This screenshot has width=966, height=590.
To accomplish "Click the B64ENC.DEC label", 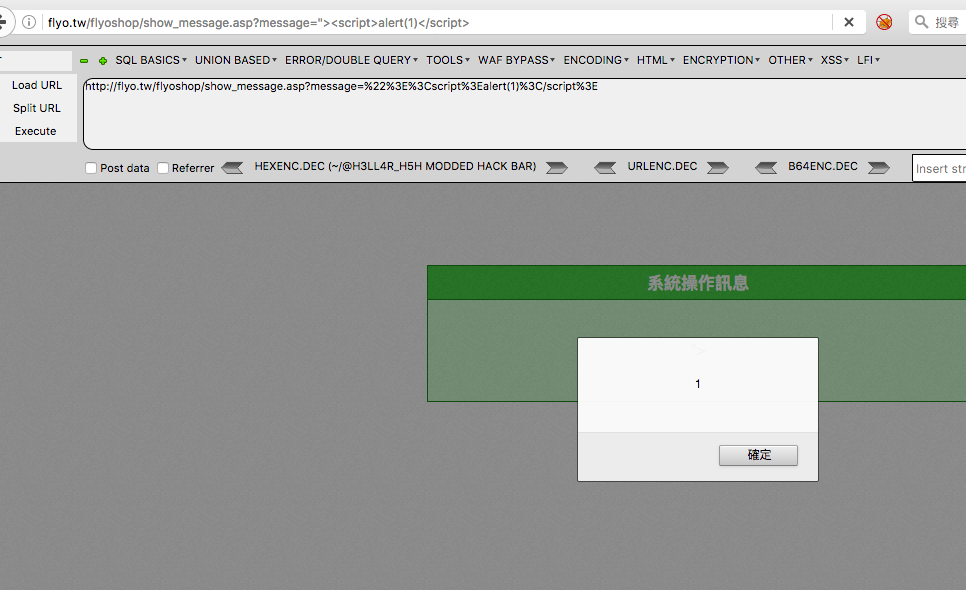I will click(822, 166).
